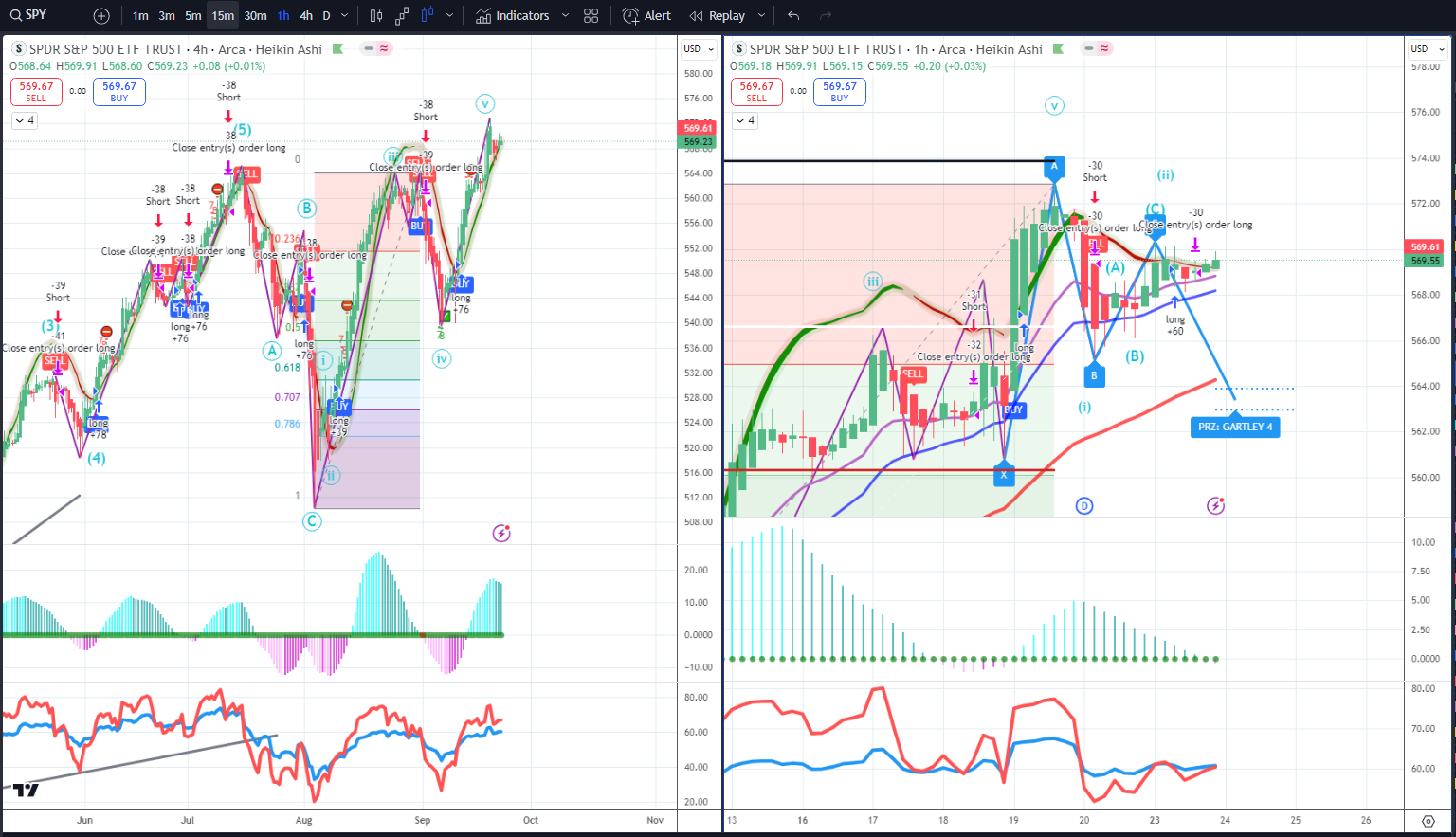Toggle the gray dash pill on the 4h chart

pos(369,48)
